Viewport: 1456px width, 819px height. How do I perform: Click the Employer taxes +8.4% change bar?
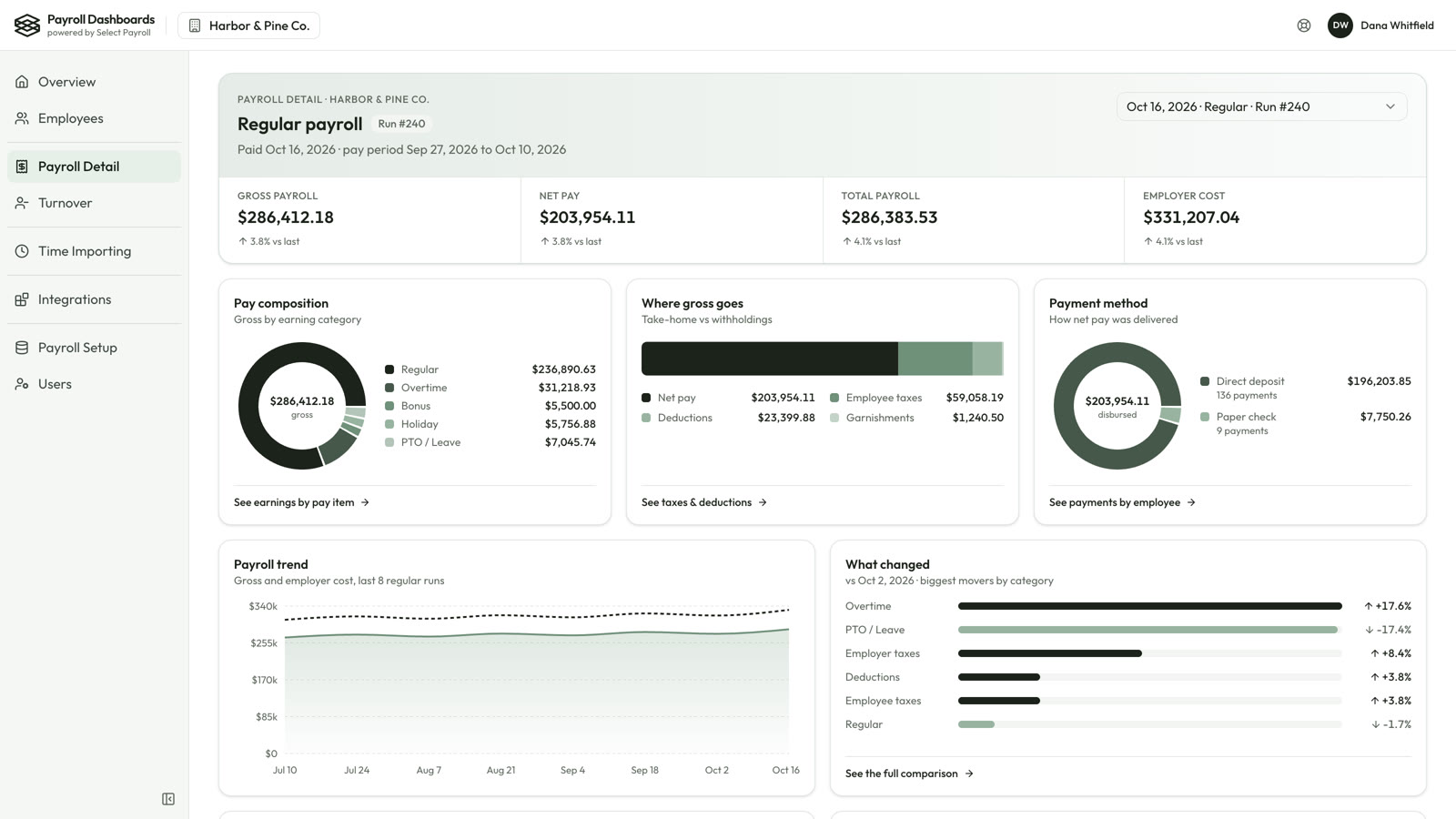point(1050,653)
